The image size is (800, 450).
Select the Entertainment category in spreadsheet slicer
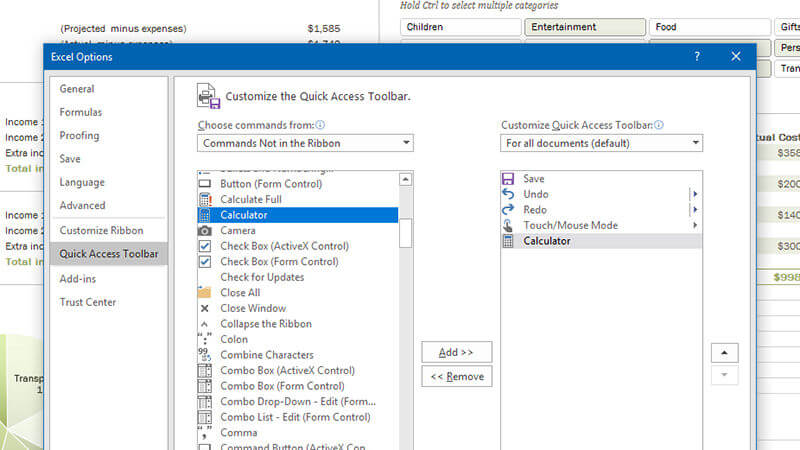point(585,27)
